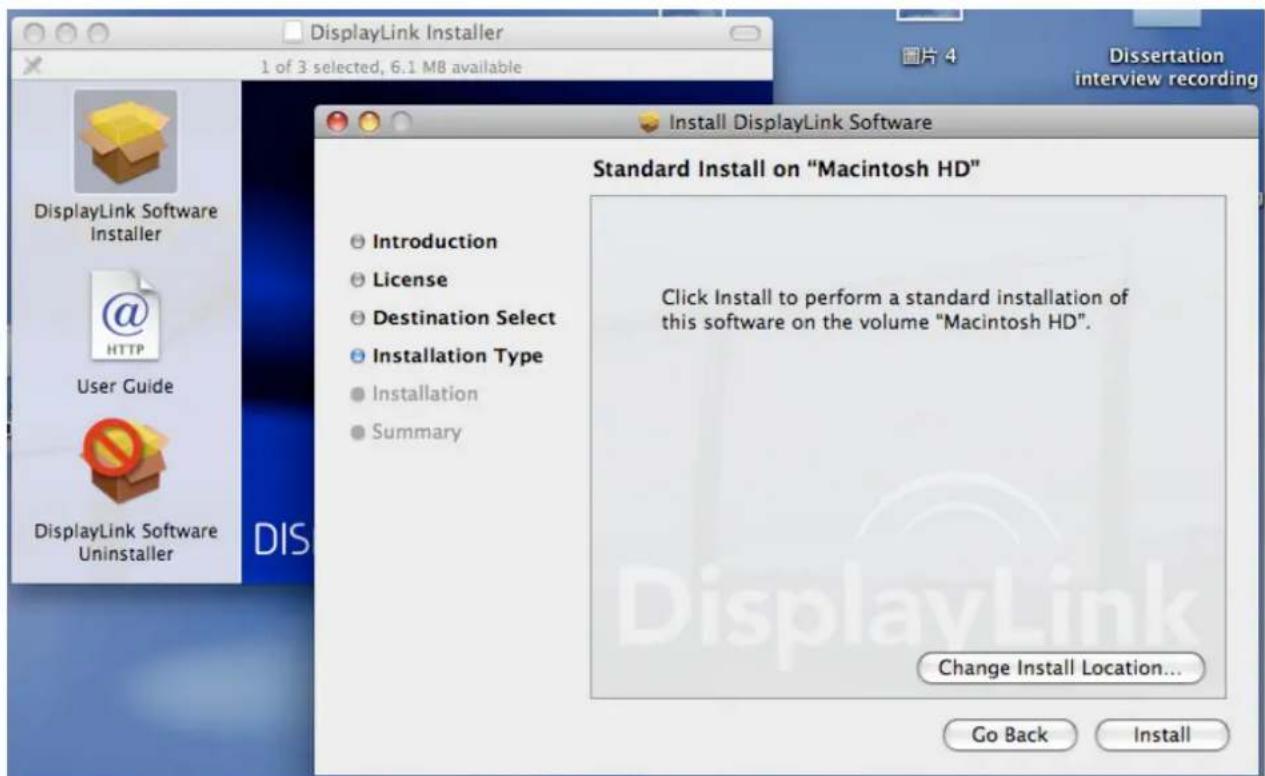Click the Standard Install on Macintosh HD heading
This screenshot has width=1265, height=776.
tap(785, 169)
